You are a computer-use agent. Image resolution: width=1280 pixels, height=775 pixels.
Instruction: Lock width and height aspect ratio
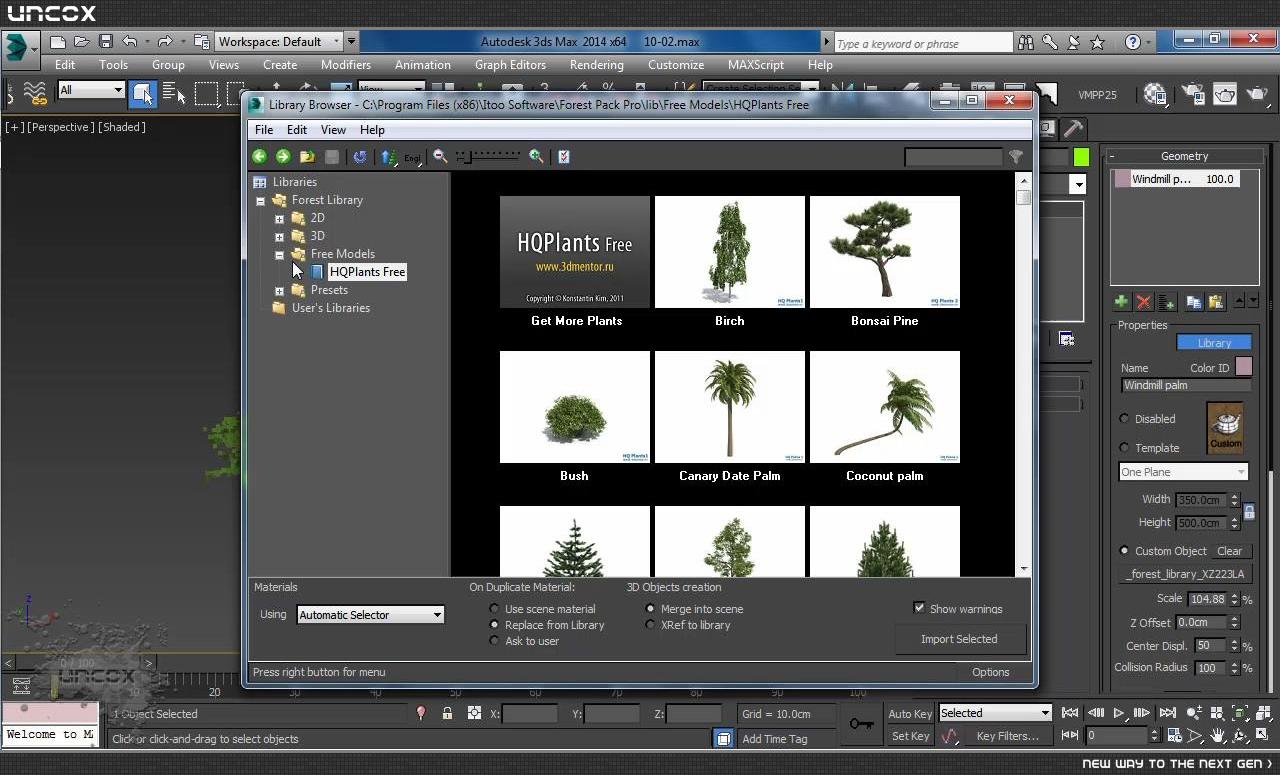(1249, 512)
